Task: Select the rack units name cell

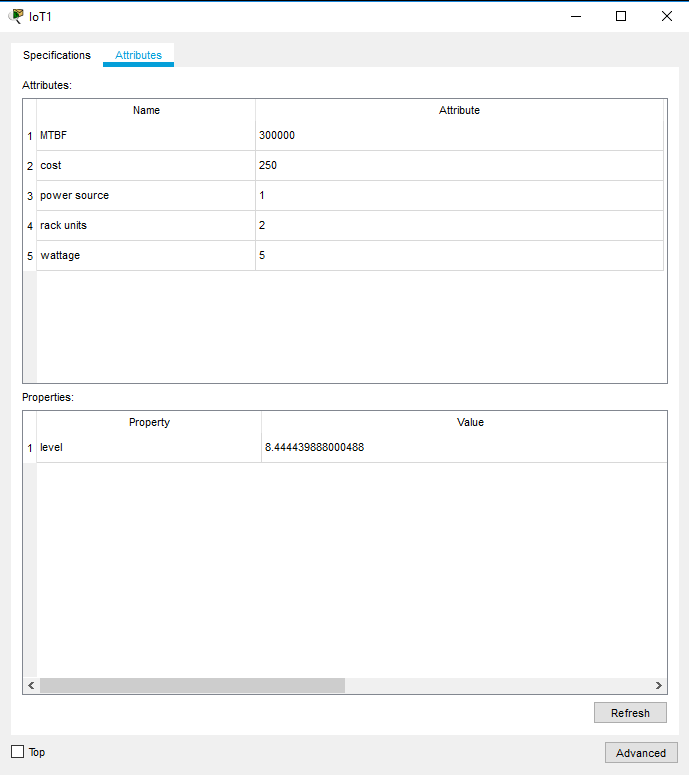Action: pos(146,226)
